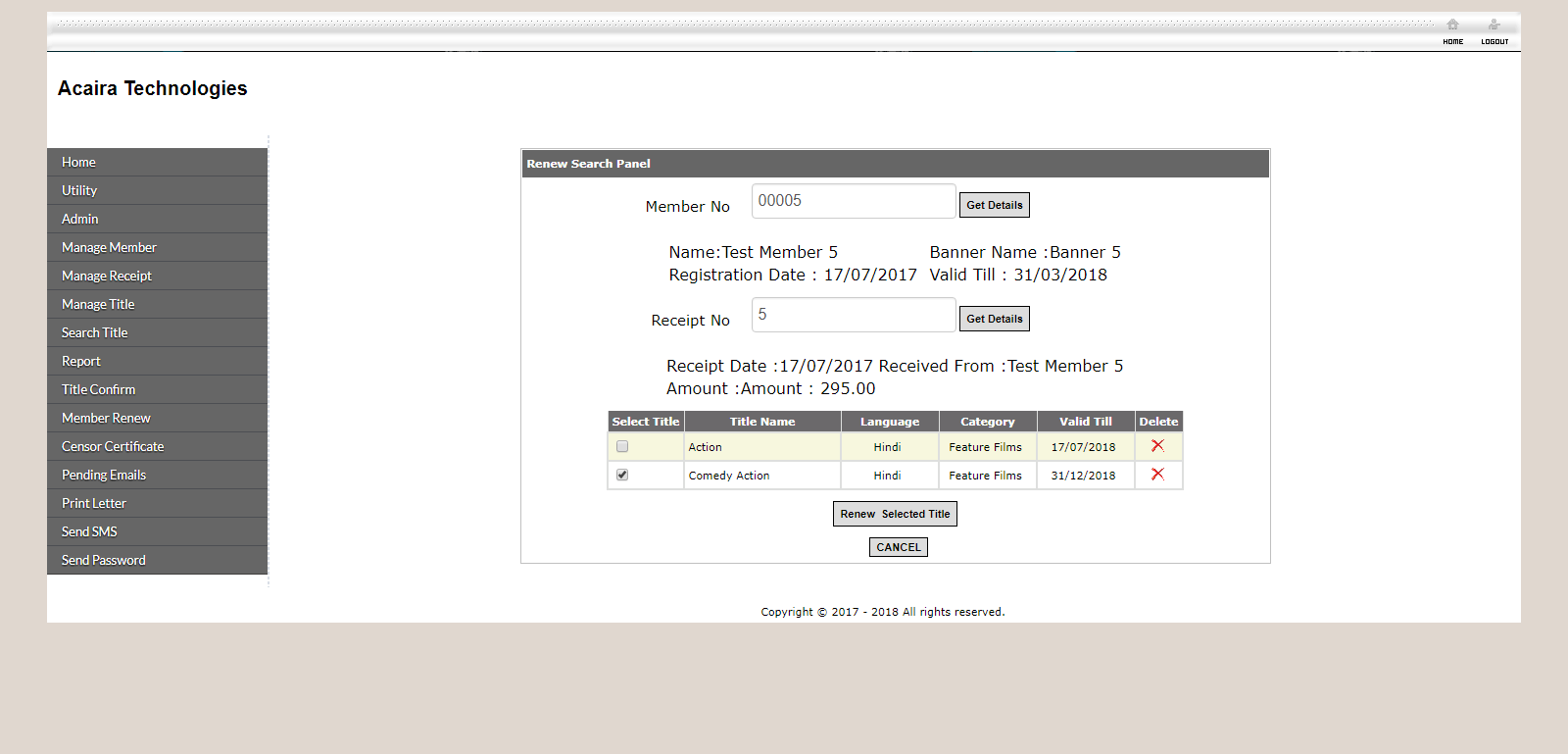This screenshot has width=1568, height=754.
Task: Click the CANCEL button
Action: coord(898,547)
